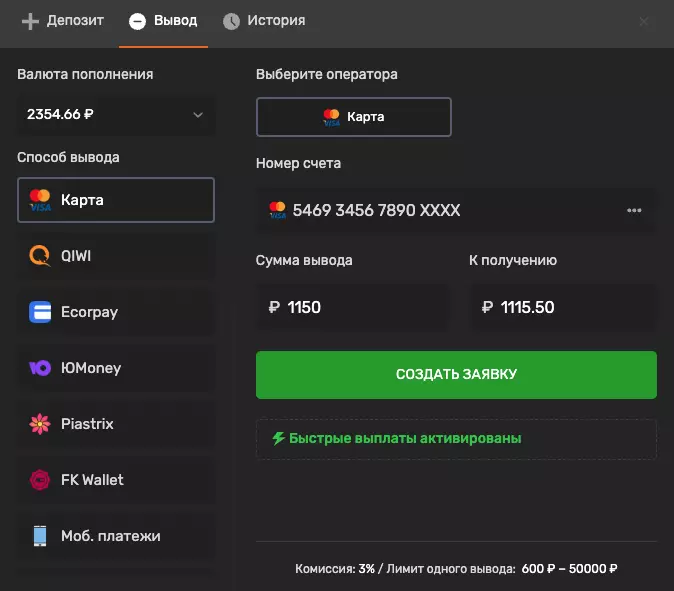Choose the FK Wallet icon
The height and width of the screenshot is (591, 674).
tap(40, 480)
